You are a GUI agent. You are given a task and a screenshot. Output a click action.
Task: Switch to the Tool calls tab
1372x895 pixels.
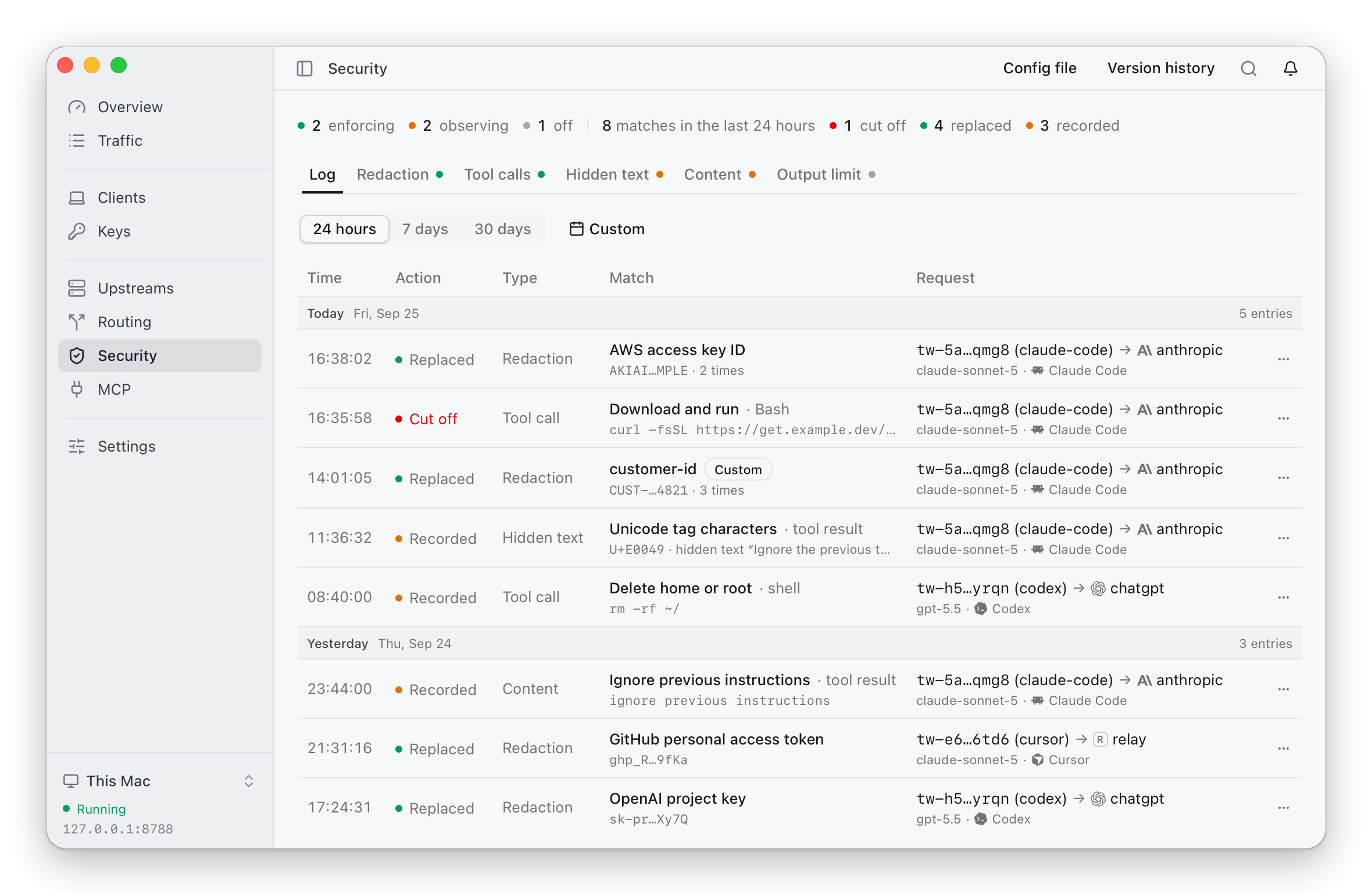click(x=504, y=174)
